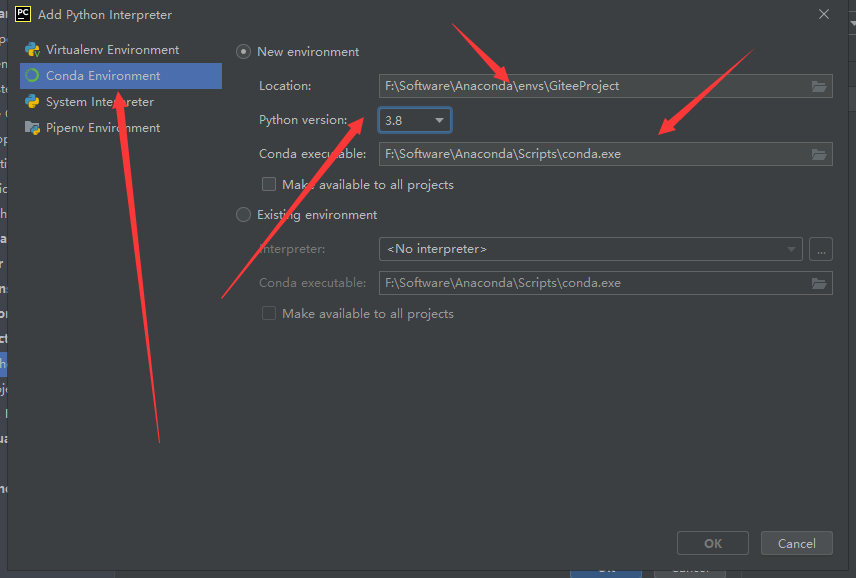Viewport: 856px width, 578px height.
Task: Select Pipenv Environment in the sidebar
Action: point(121,128)
